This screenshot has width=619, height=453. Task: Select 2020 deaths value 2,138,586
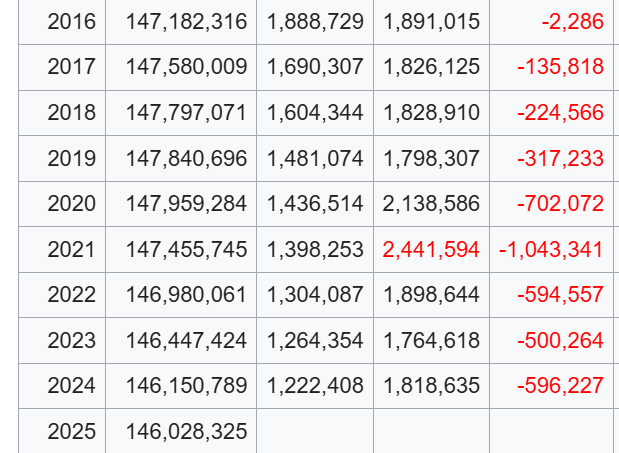(431, 204)
